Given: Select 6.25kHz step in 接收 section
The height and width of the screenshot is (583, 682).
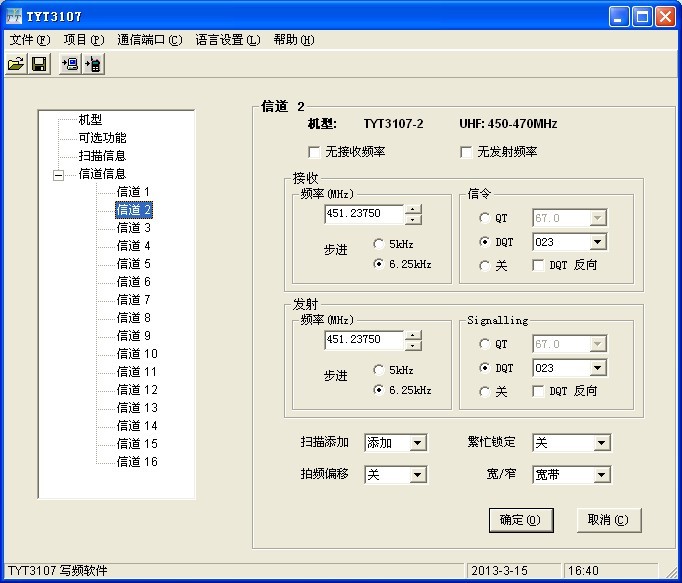Looking at the screenshot, I should [x=378, y=264].
